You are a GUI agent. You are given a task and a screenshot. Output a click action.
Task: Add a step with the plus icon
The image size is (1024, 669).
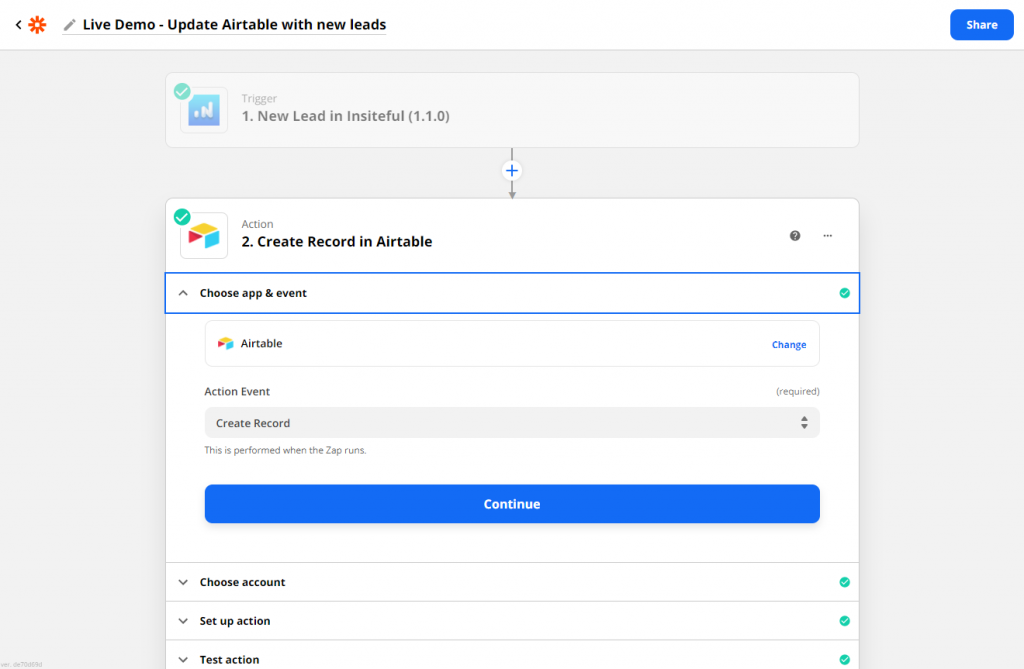512,171
